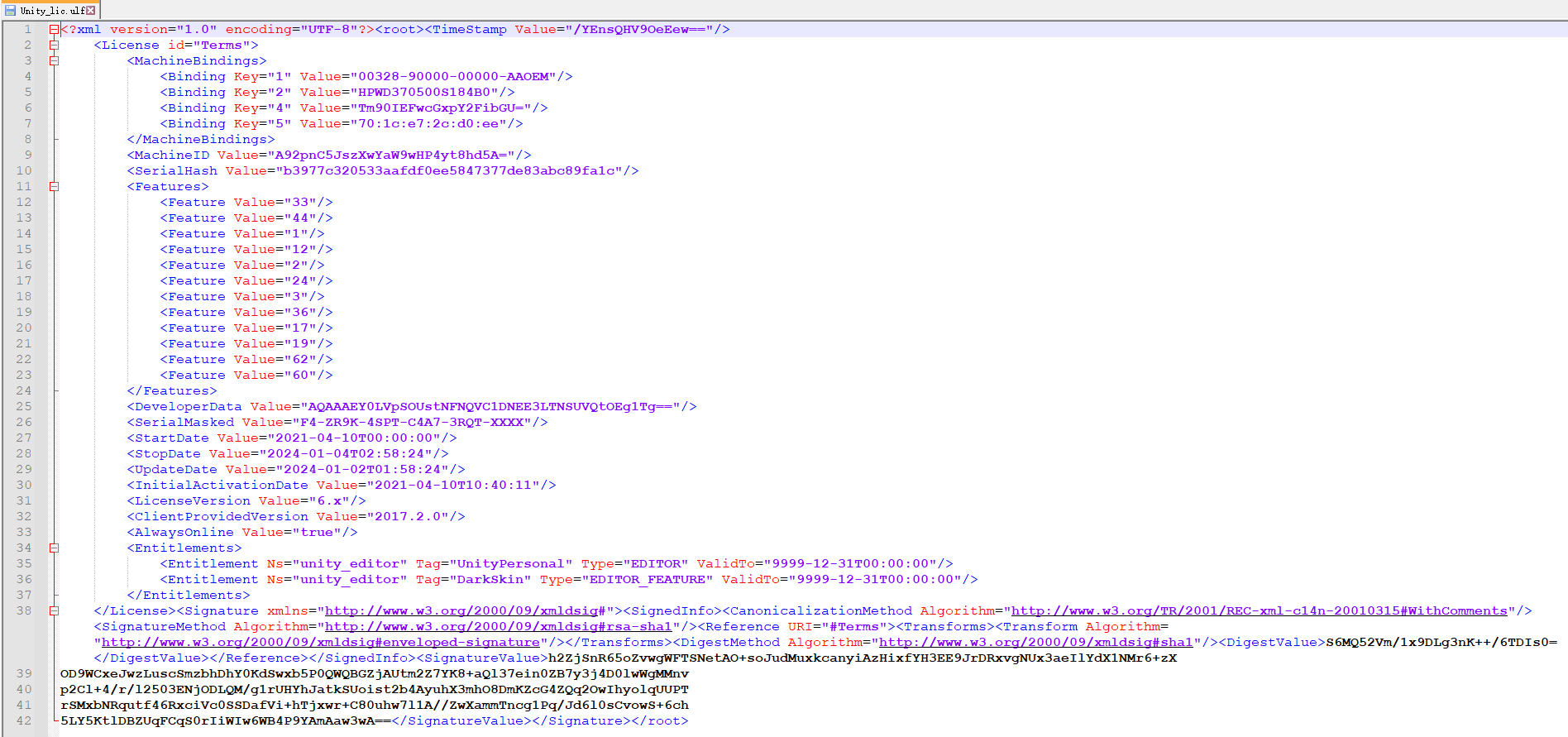The image size is (1568, 737).
Task: Click the Entitlement tag "UnityPersonal"
Action: (511, 563)
